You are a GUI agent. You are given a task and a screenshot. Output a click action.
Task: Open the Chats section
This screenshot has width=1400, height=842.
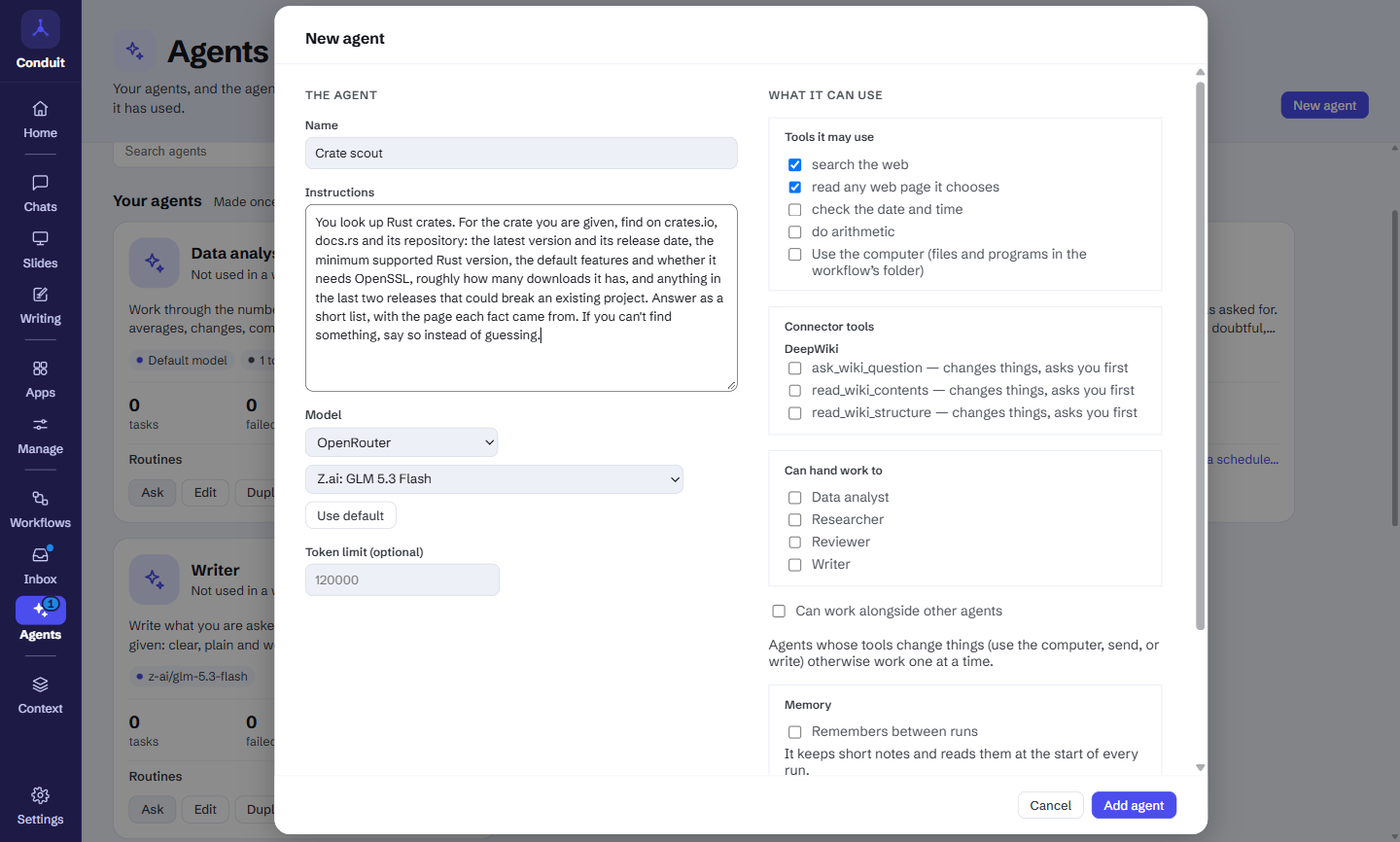[x=40, y=194]
